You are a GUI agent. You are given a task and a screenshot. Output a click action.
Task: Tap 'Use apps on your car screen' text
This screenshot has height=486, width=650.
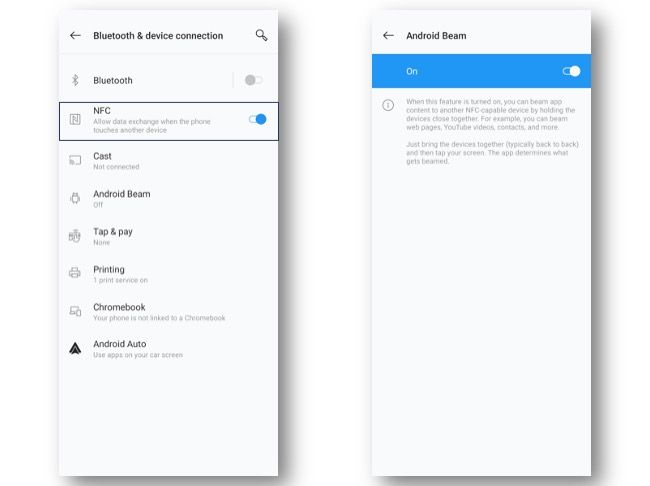coord(138,355)
